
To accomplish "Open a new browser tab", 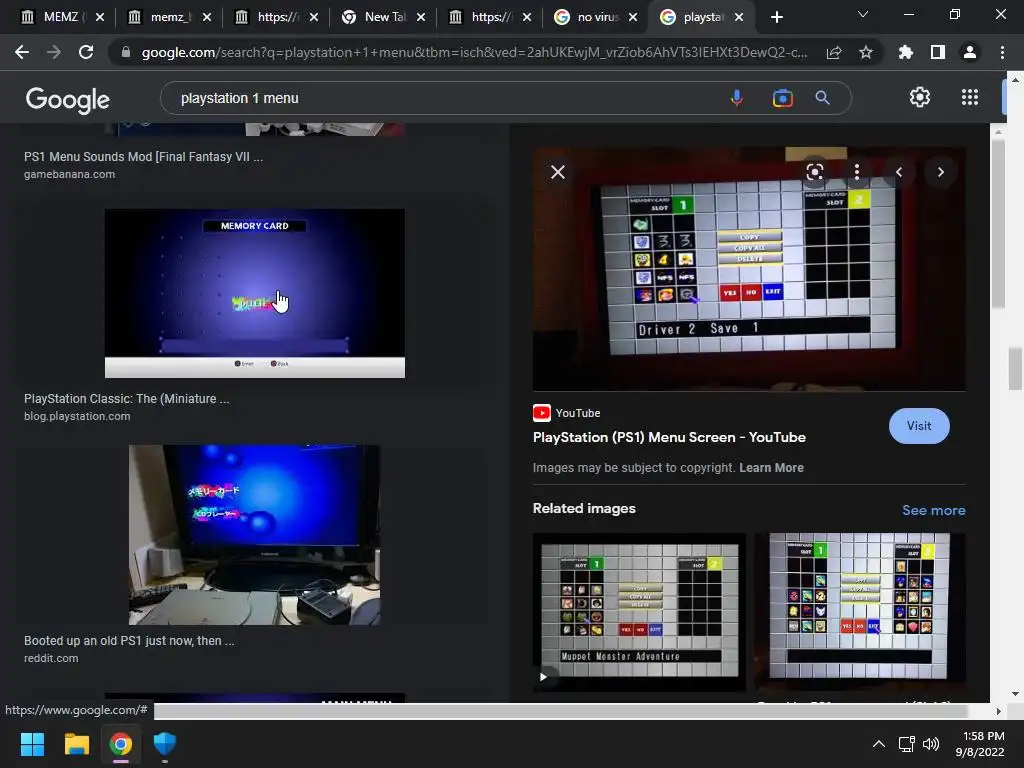I will point(776,17).
